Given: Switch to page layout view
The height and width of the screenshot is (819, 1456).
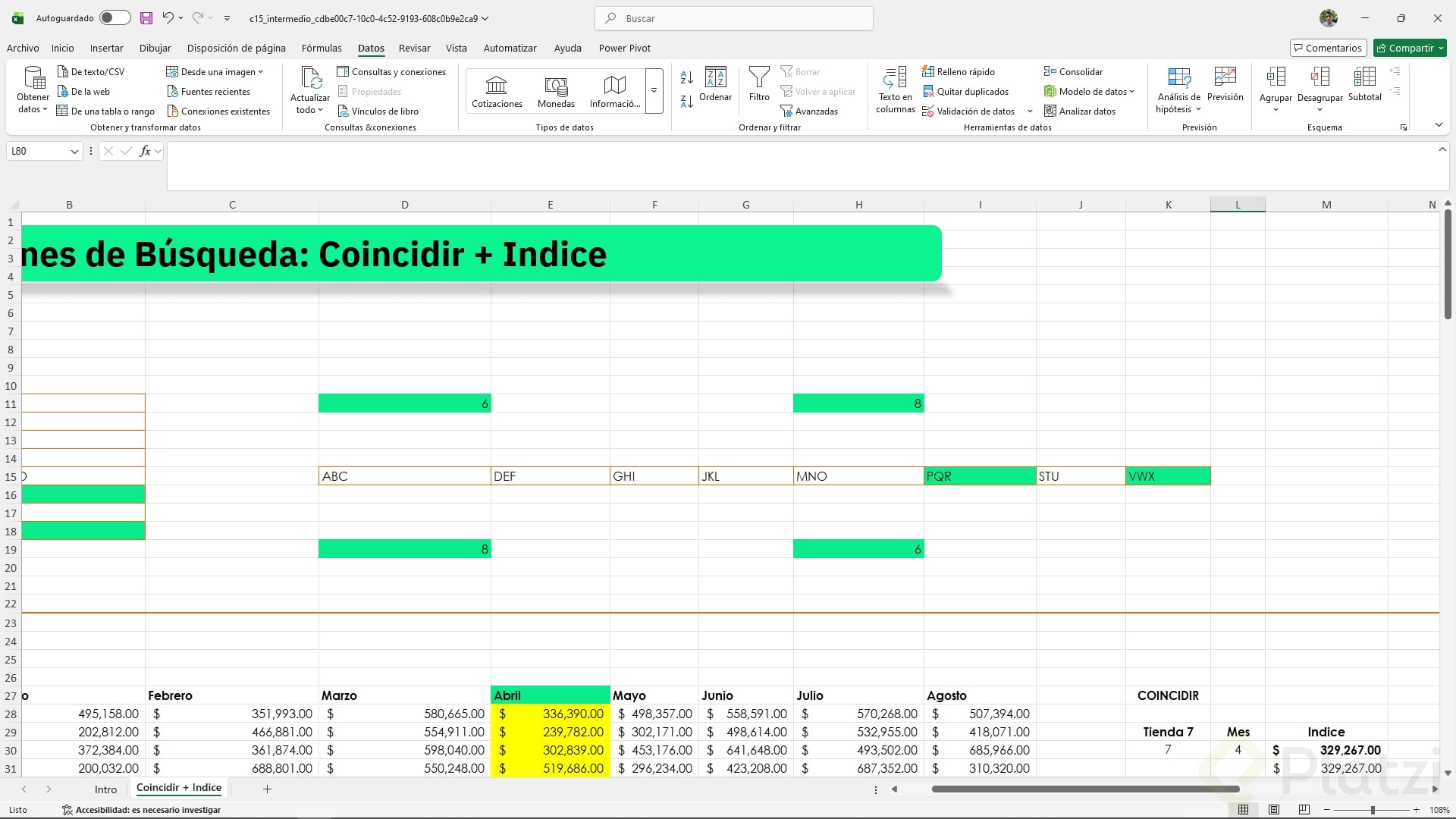Looking at the screenshot, I should [x=1274, y=810].
